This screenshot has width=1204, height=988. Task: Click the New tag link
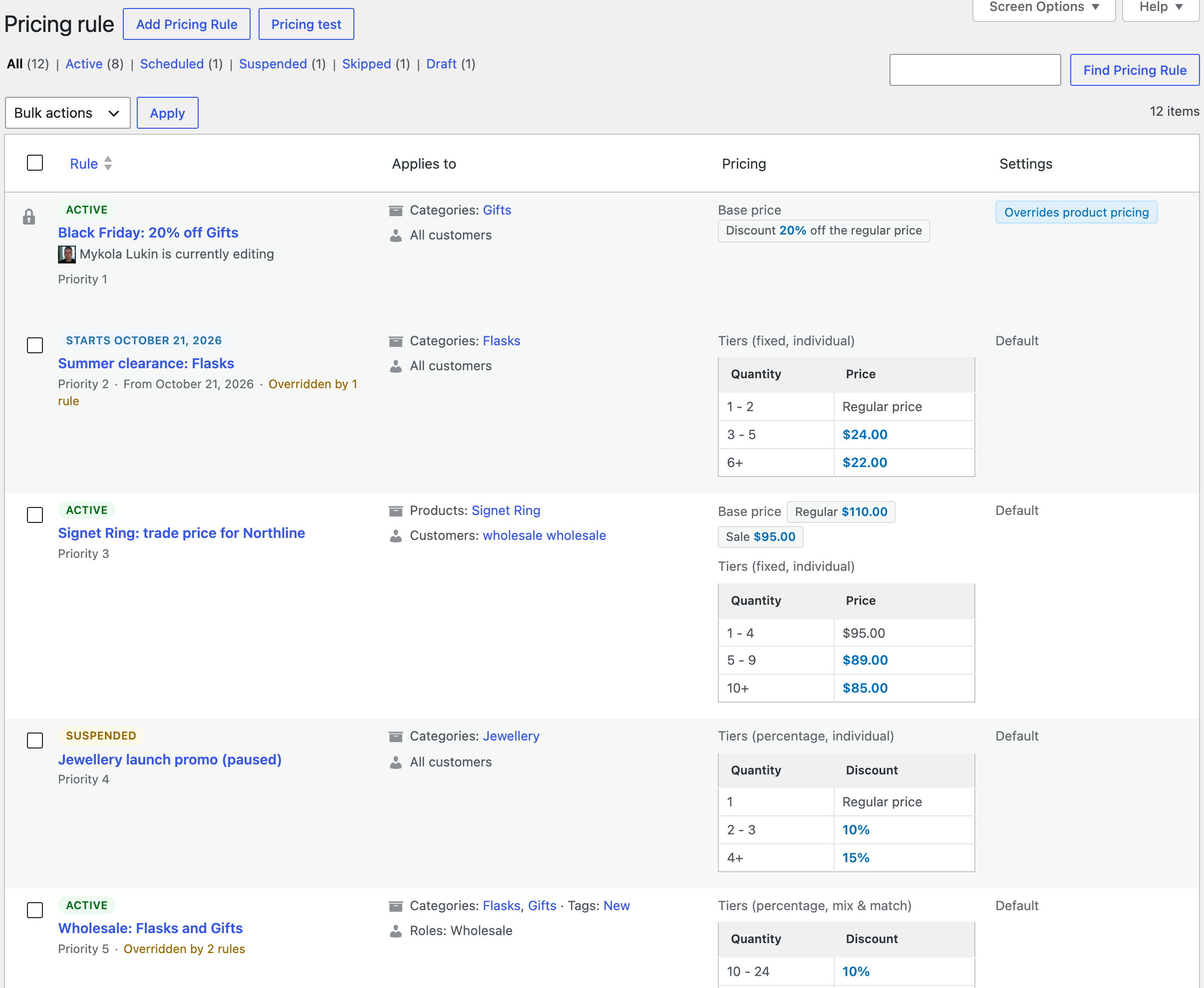coord(616,906)
